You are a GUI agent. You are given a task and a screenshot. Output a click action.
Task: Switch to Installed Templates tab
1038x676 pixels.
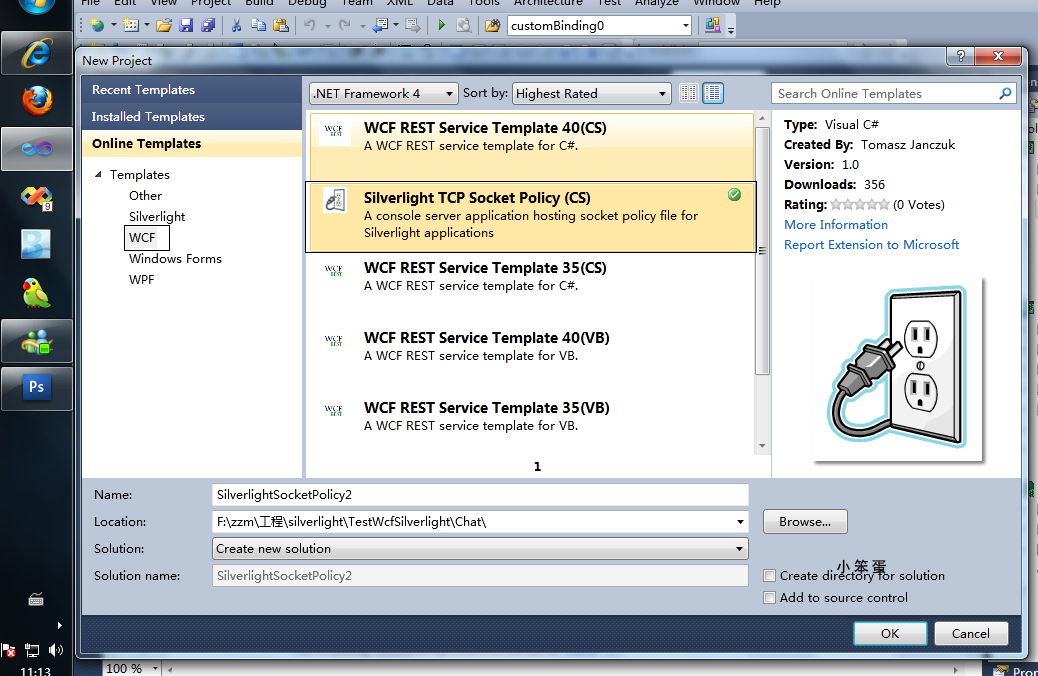[192, 117]
